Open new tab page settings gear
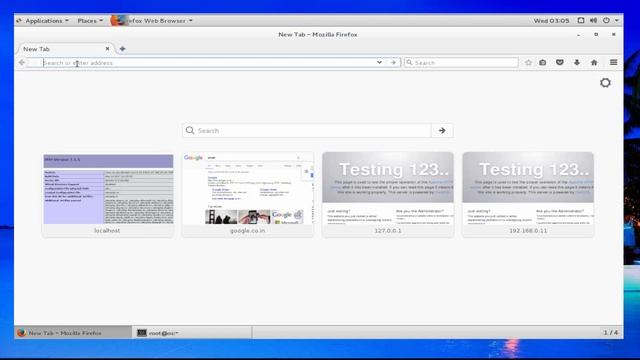 (605, 83)
